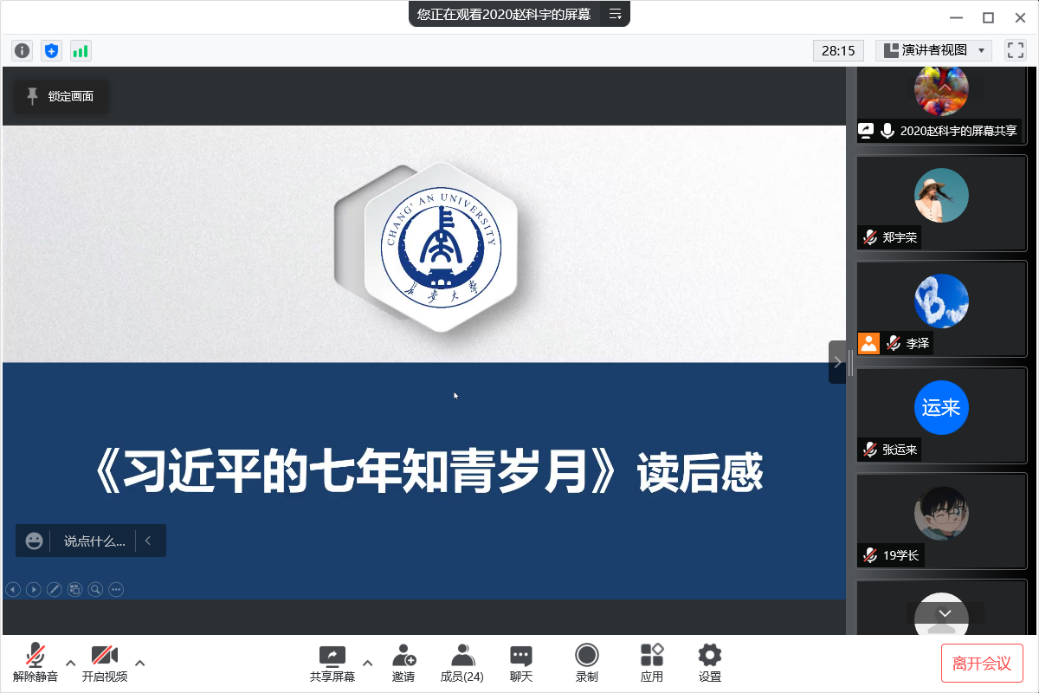Screen dimensions: 1039x693
Task: Pin the shared view (锁定画面)
Action: (61, 96)
